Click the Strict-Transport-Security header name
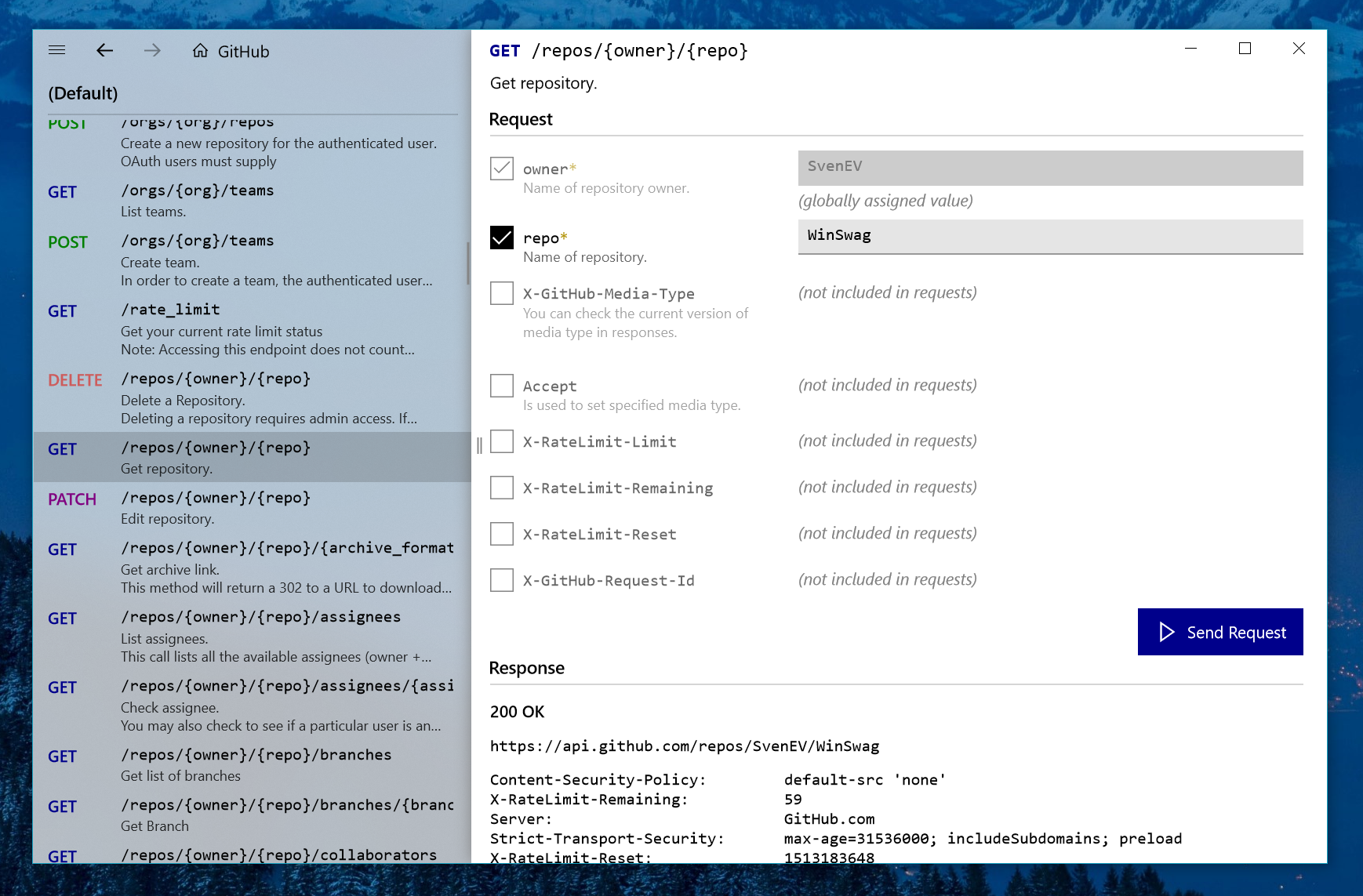Image resolution: width=1363 pixels, height=896 pixels. coord(607,839)
